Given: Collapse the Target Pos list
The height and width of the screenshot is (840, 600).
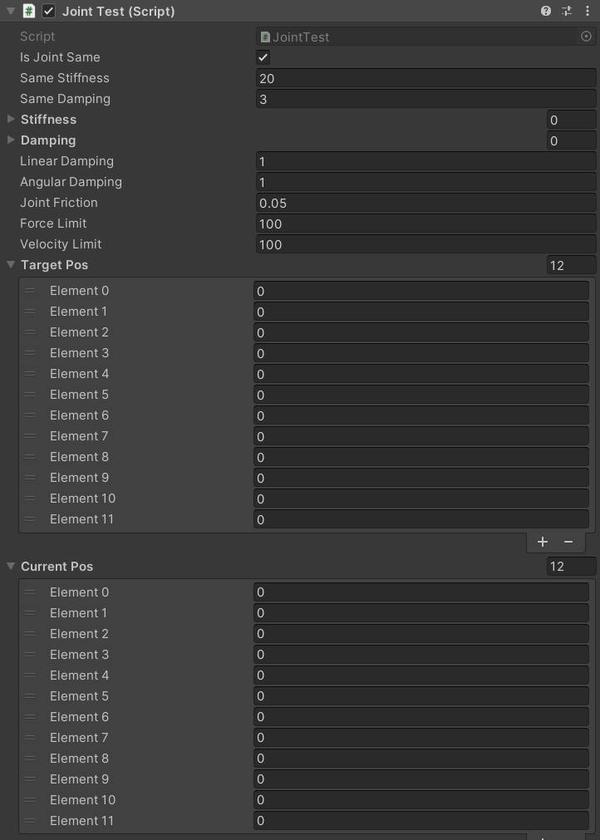Looking at the screenshot, I should (11, 265).
